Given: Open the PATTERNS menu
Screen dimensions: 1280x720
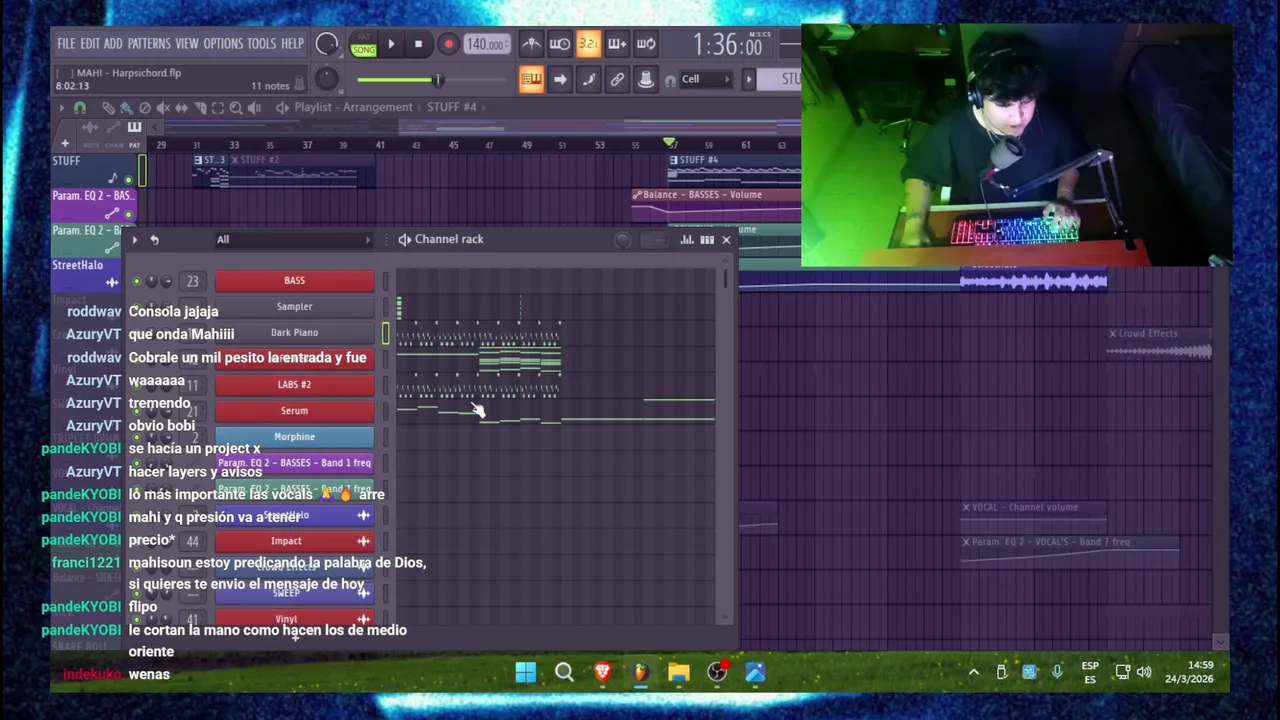Looking at the screenshot, I should (149, 44).
